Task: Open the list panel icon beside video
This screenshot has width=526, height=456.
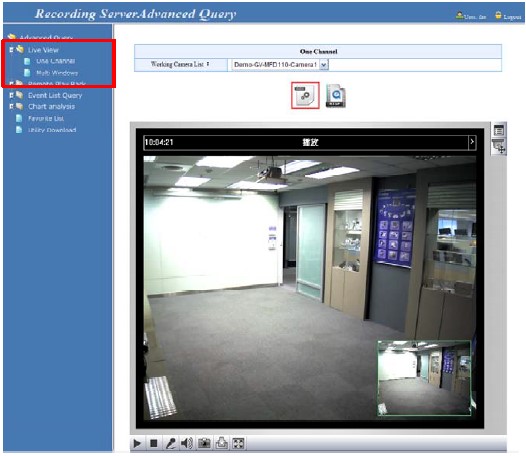Action: (x=499, y=130)
